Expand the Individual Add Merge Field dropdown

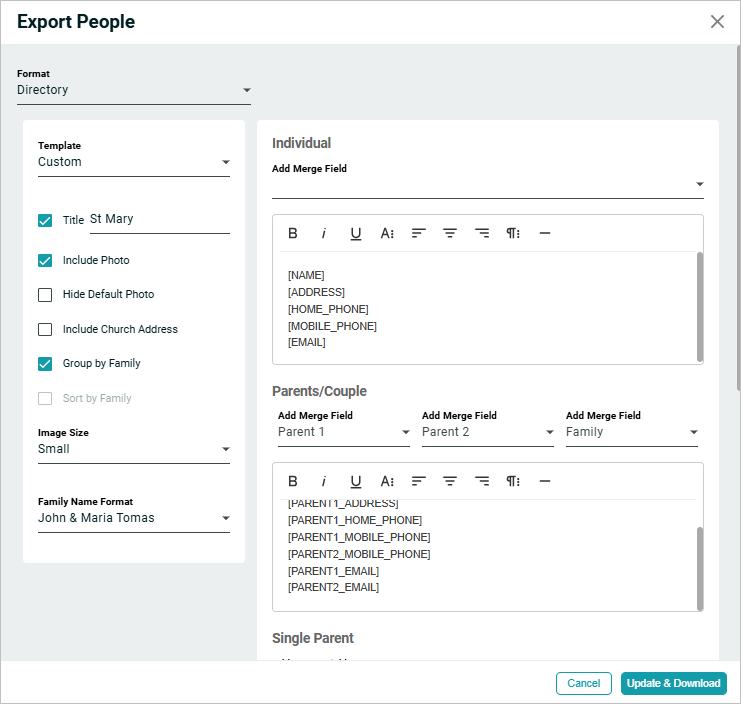tap(488, 185)
